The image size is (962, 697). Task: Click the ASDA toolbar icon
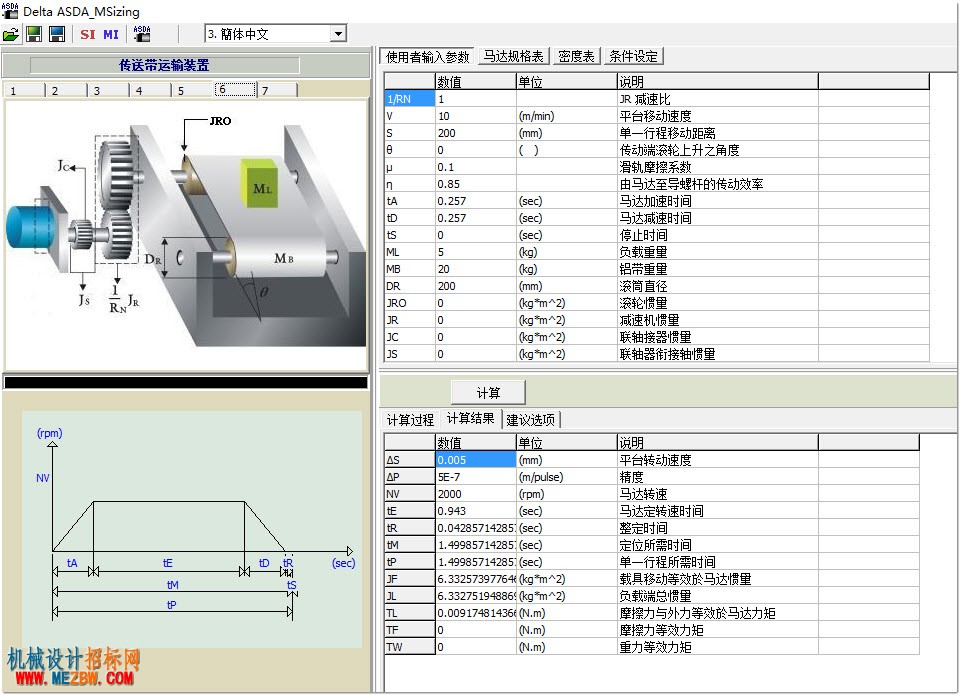(142, 34)
